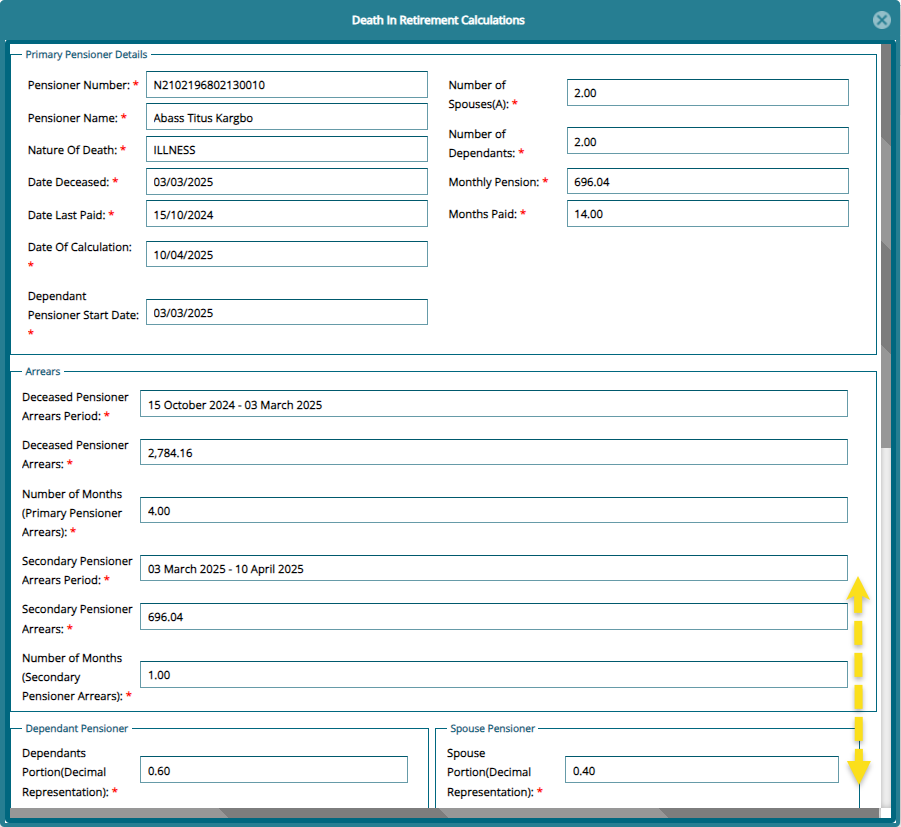This screenshot has height=827, width=901.
Task: Close the Death In Retirement Calculations dialog
Action: (881, 20)
